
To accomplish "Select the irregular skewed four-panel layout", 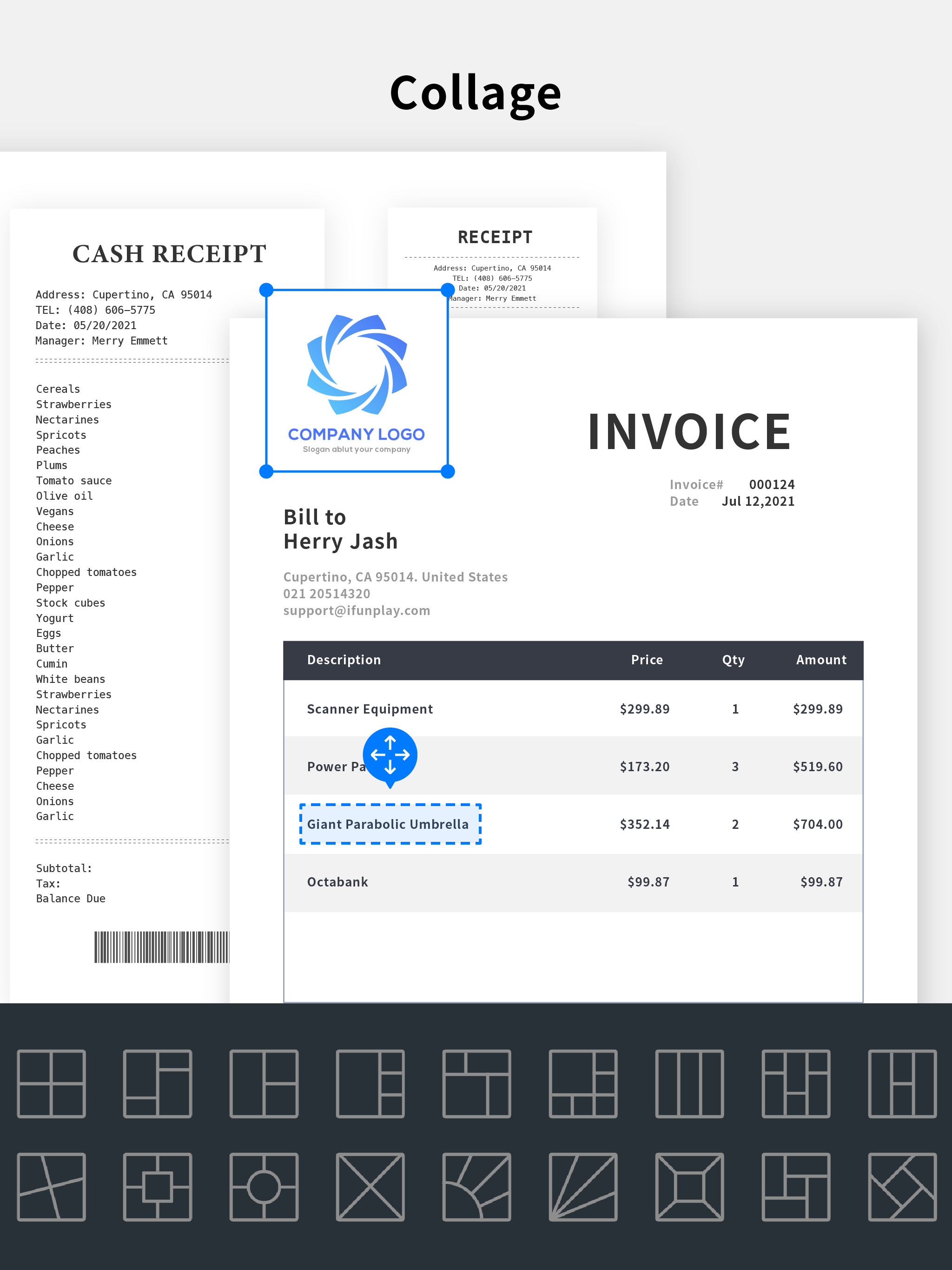I will click(x=51, y=1186).
